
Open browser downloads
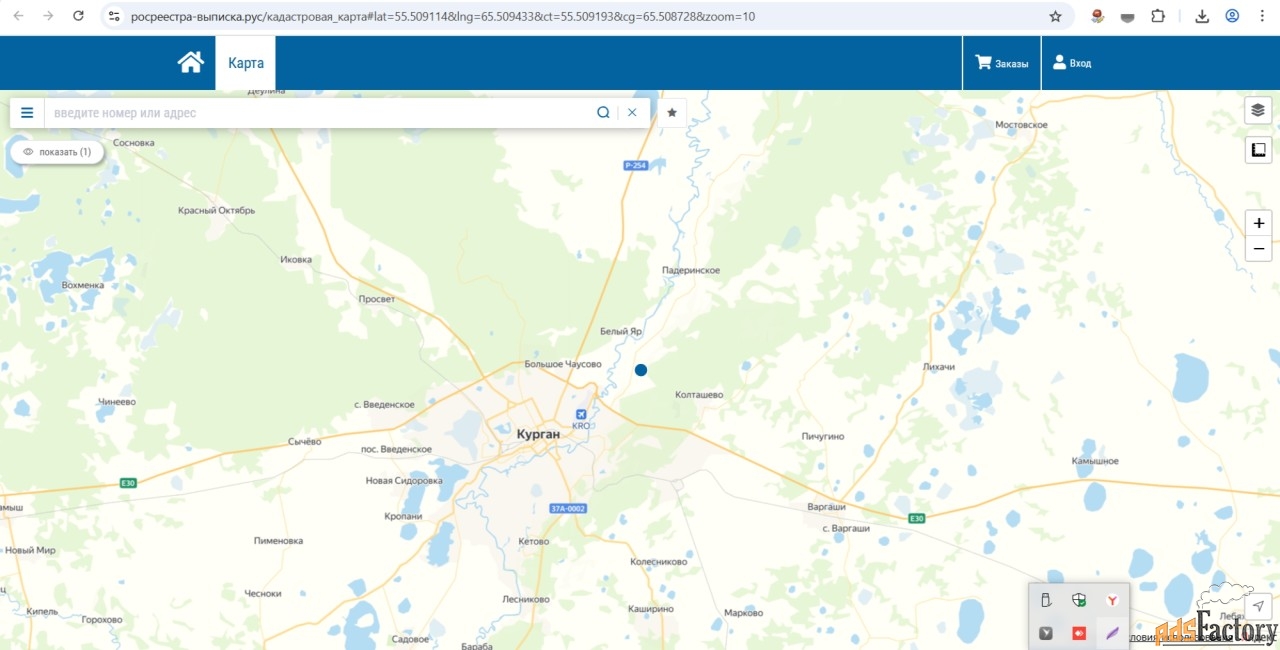1202,16
